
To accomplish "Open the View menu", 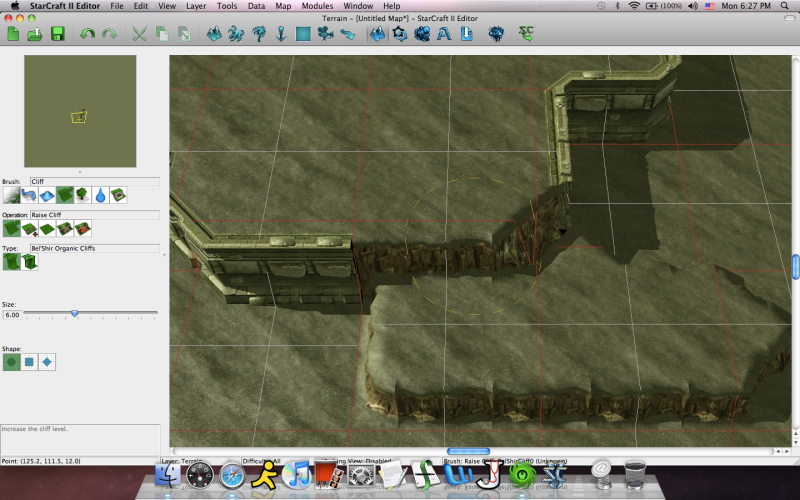I will 167,6.
